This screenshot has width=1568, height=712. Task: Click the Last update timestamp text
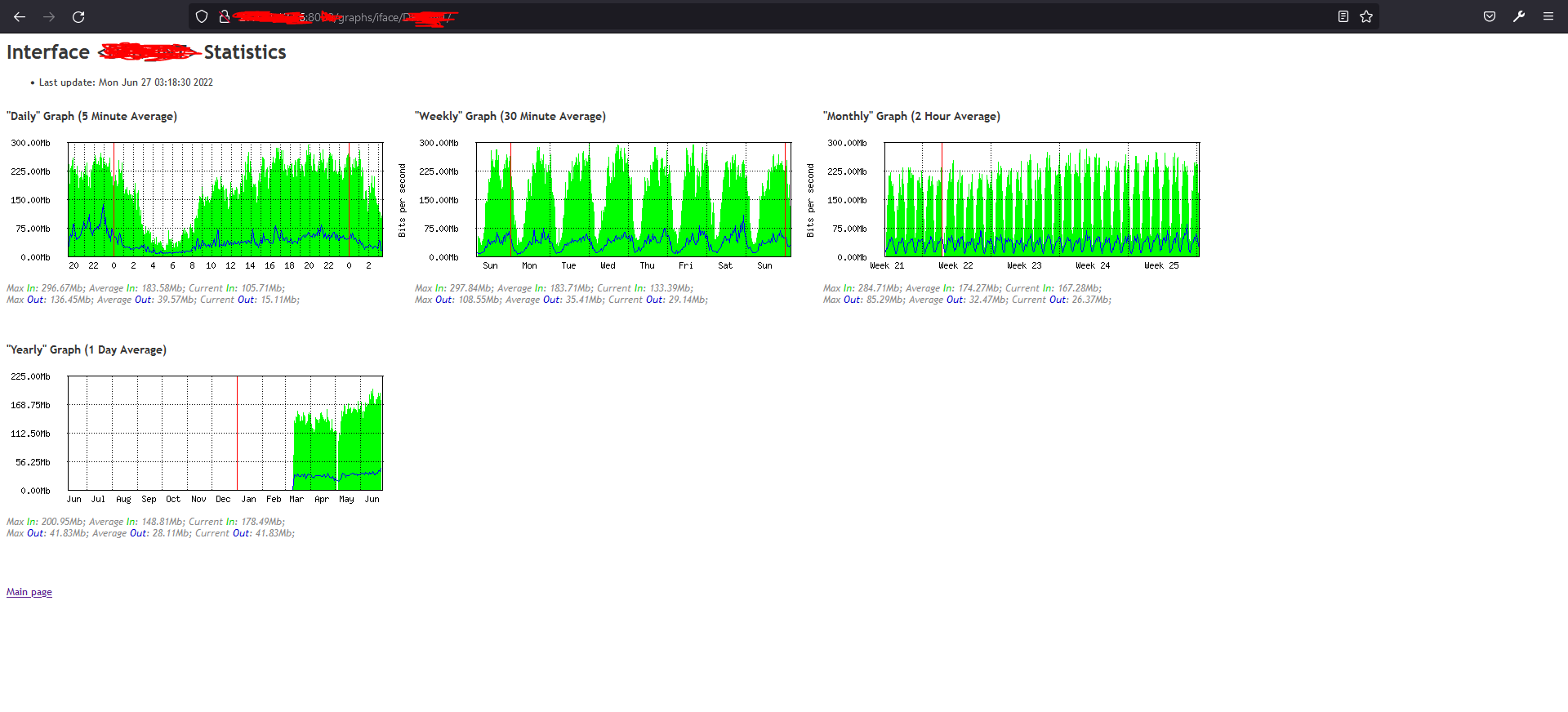click(x=126, y=82)
